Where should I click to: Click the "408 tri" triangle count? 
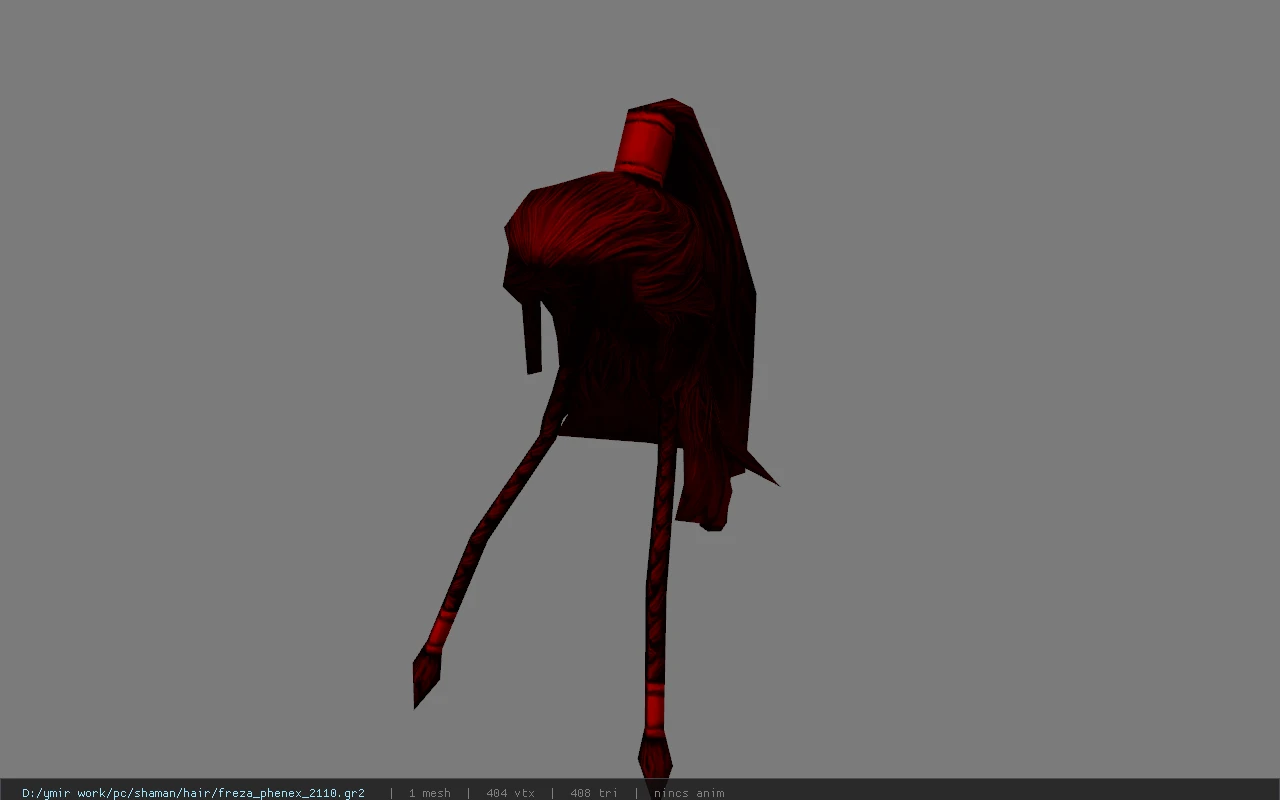[x=593, y=793]
